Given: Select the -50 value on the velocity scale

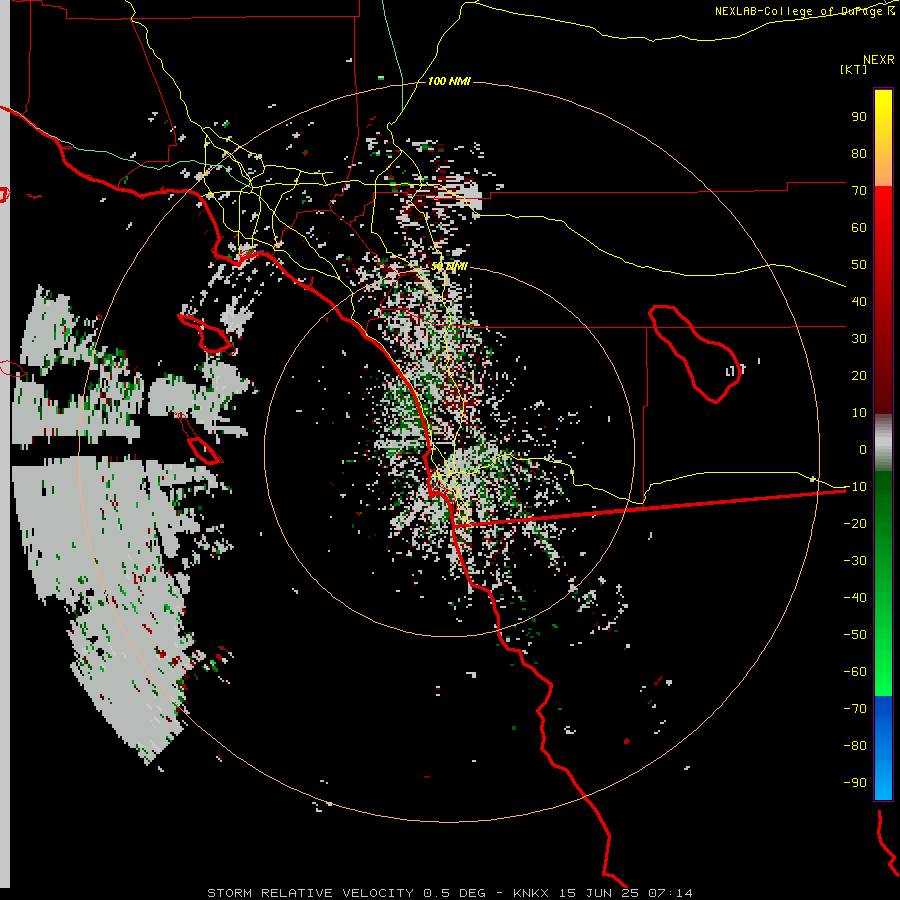Looking at the screenshot, I should [855, 635].
